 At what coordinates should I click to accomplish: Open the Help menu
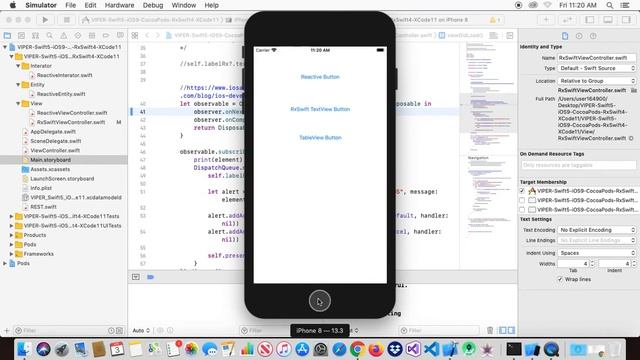coord(211,5)
